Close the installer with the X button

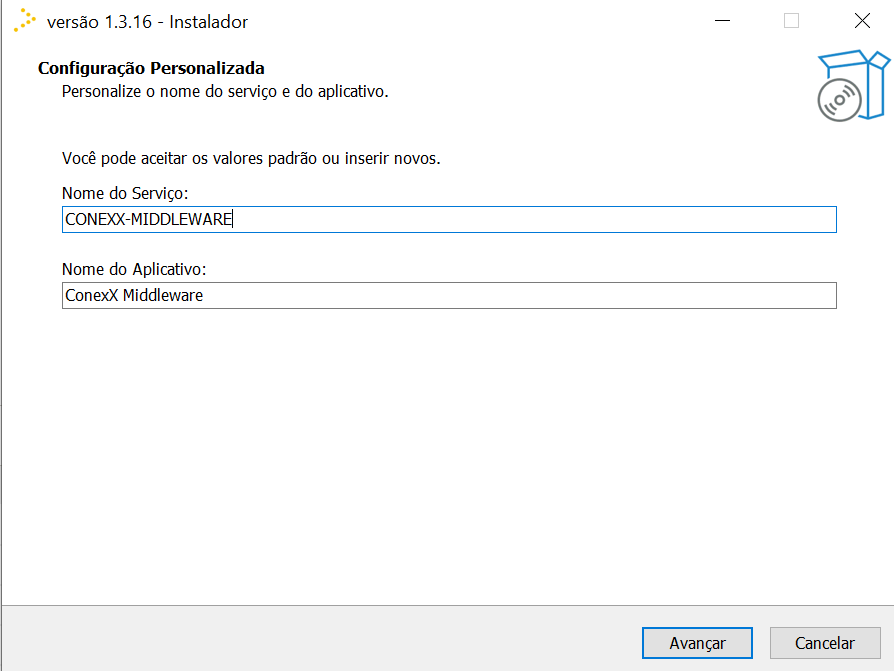[x=862, y=21]
